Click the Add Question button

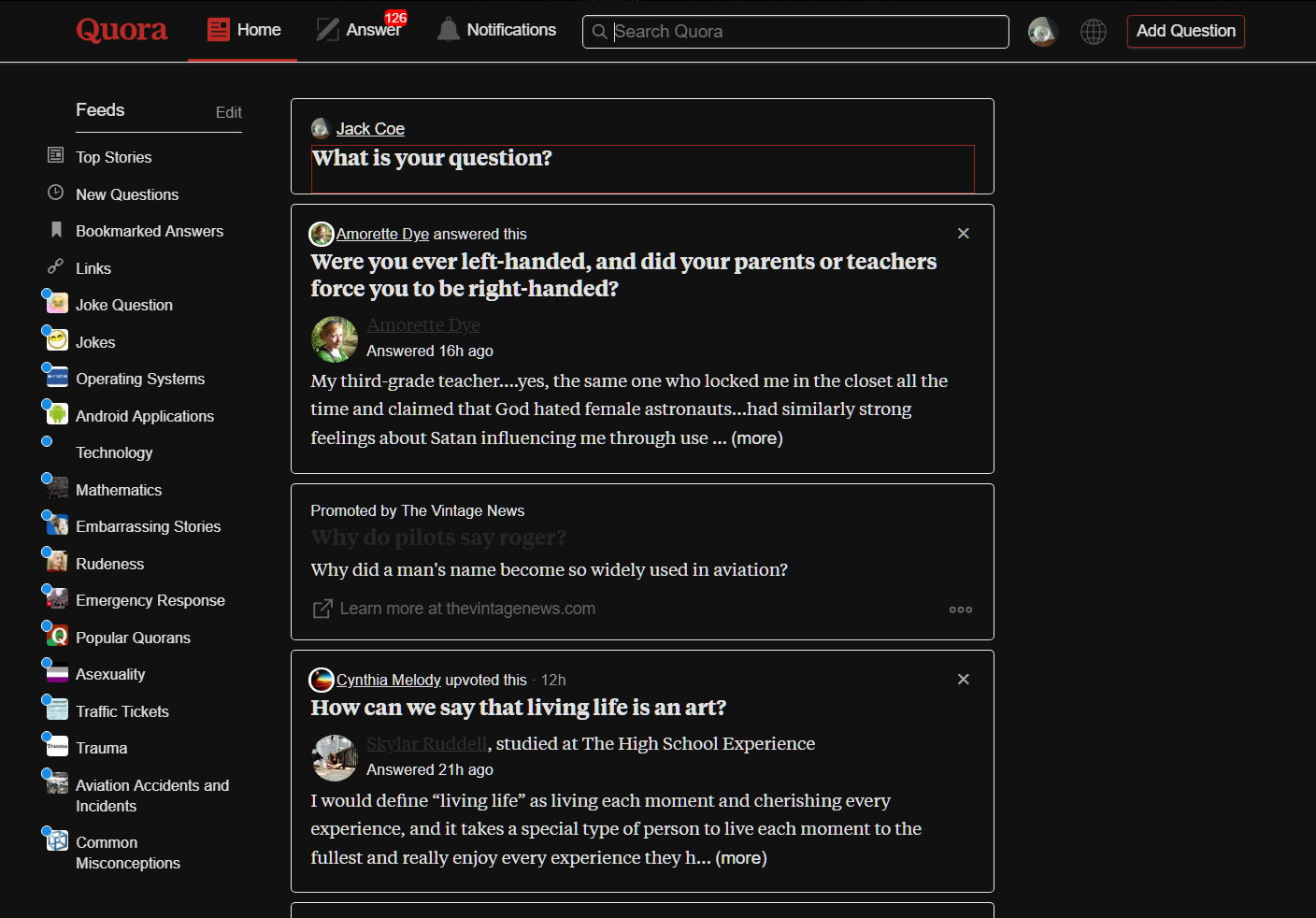[1185, 31]
